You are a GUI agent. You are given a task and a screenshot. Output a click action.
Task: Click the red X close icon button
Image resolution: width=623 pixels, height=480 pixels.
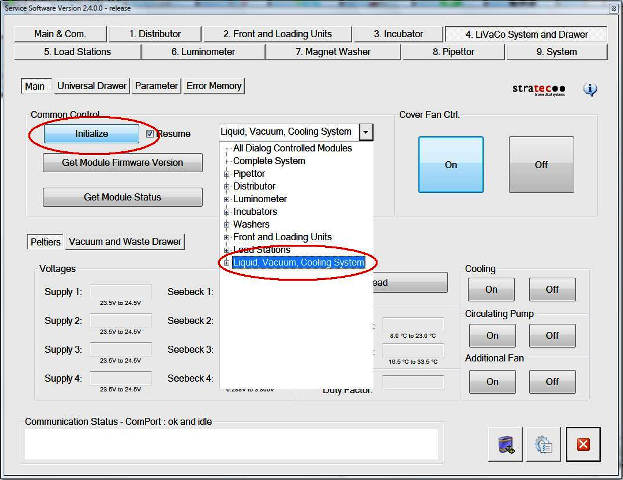pyautogui.click(x=582, y=444)
